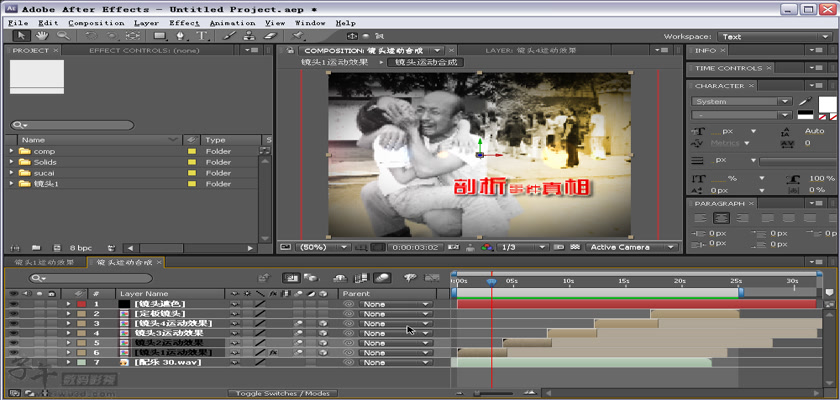Screen dimensions: 840x400
Task: Click the white fill color swatch
Action: 827,105
